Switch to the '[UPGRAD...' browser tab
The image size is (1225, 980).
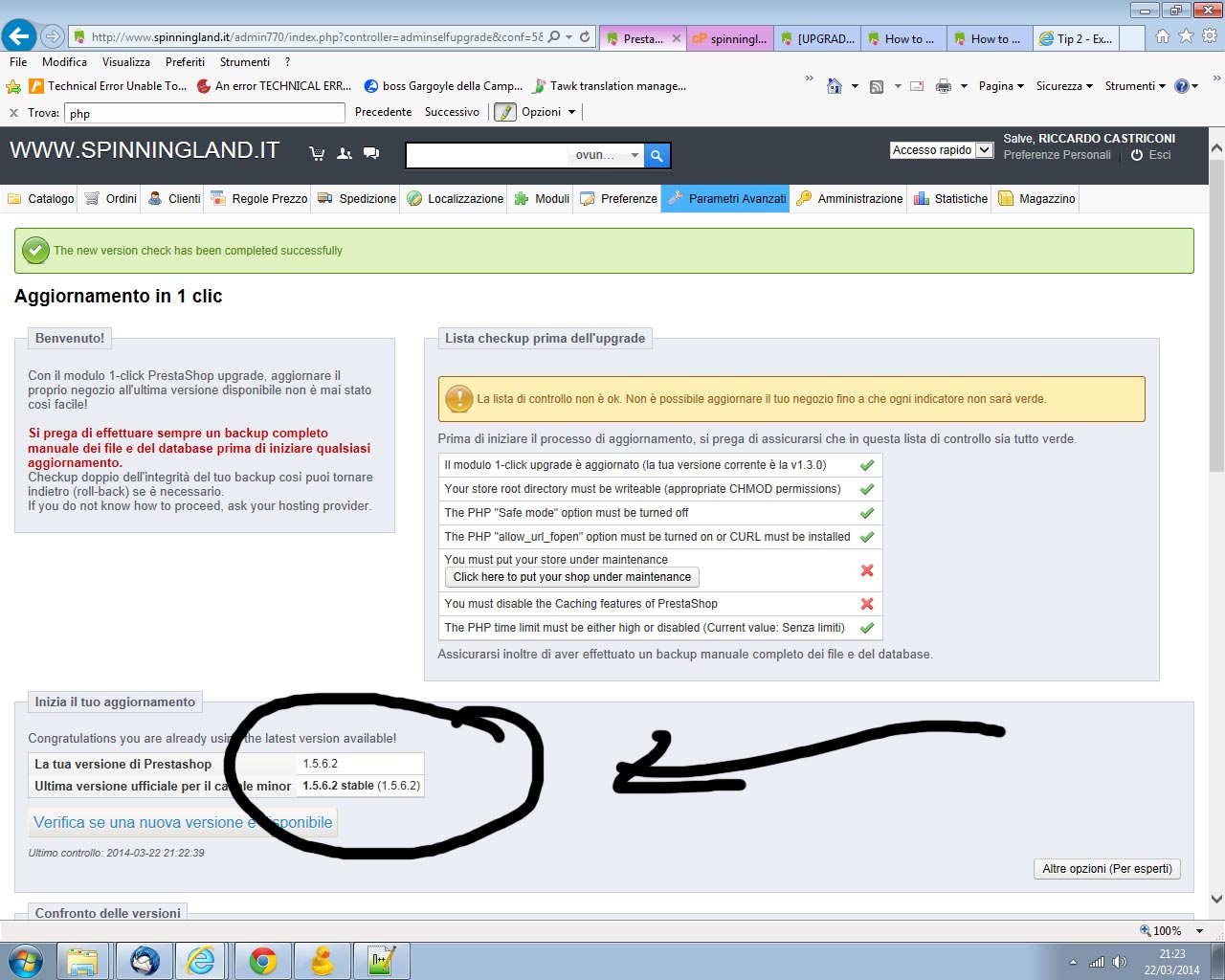[x=816, y=38]
